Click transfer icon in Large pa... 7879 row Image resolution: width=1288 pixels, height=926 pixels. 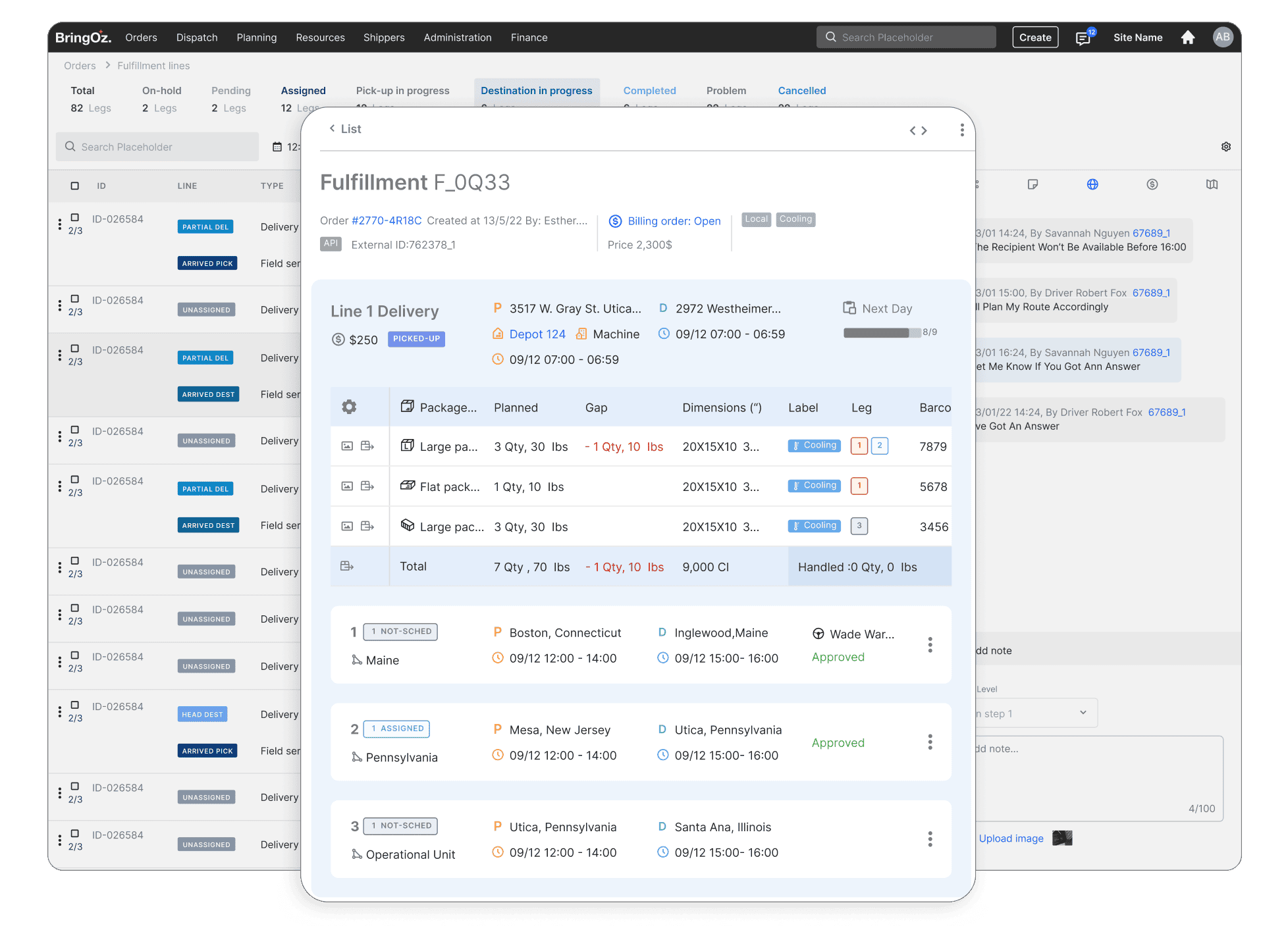pyautogui.click(x=367, y=446)
